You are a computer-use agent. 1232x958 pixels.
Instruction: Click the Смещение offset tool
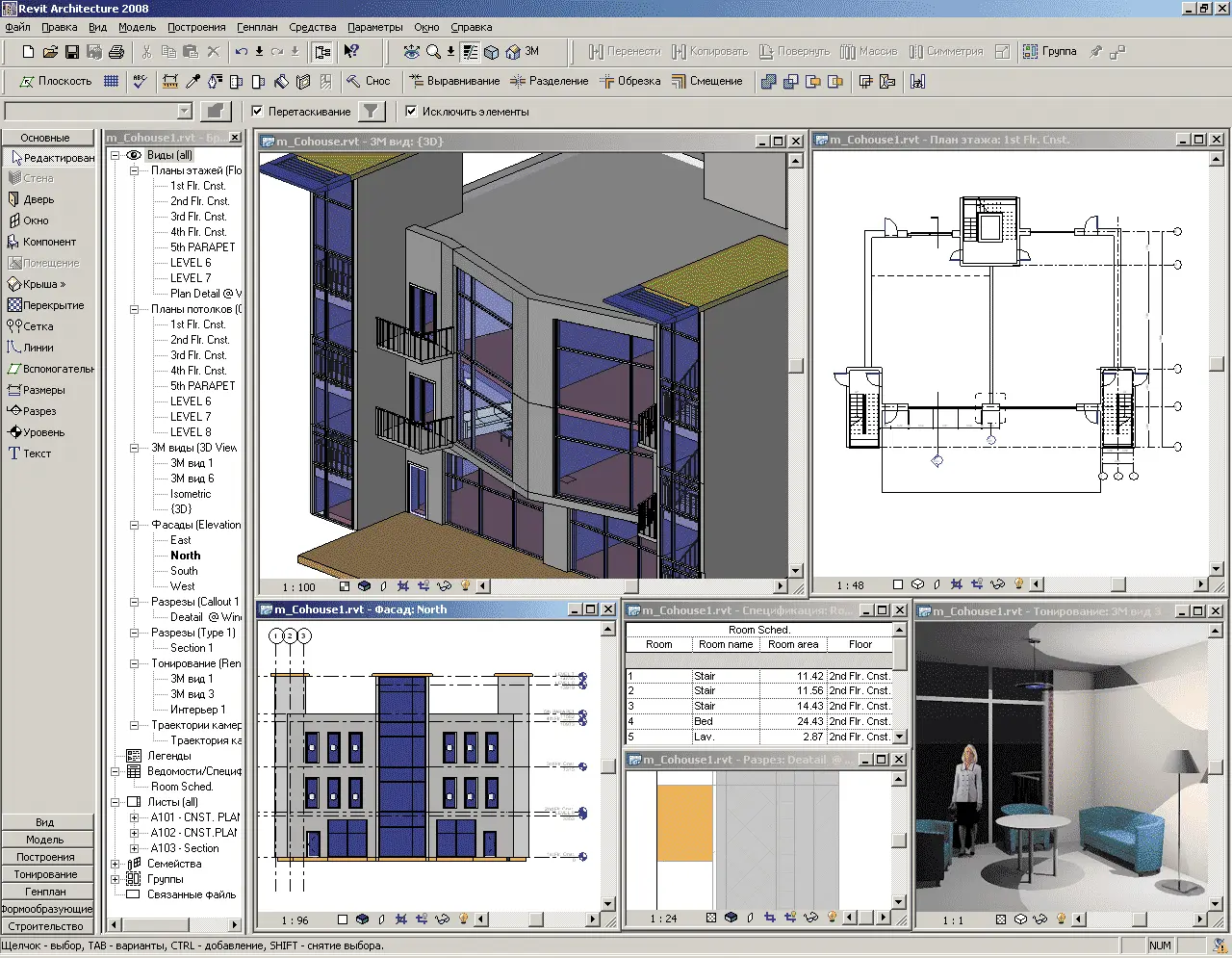[707, 82]
